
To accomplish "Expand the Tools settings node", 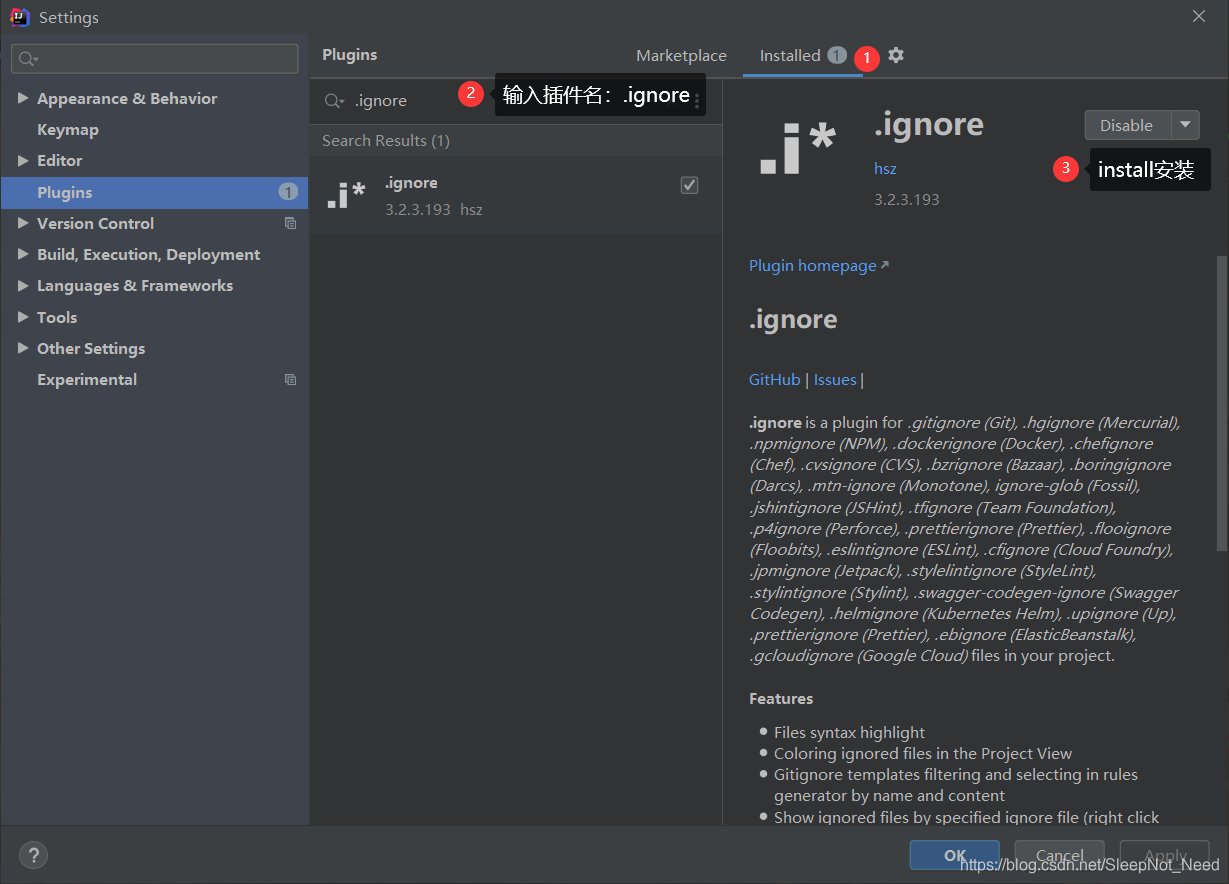I will point(23,317).
